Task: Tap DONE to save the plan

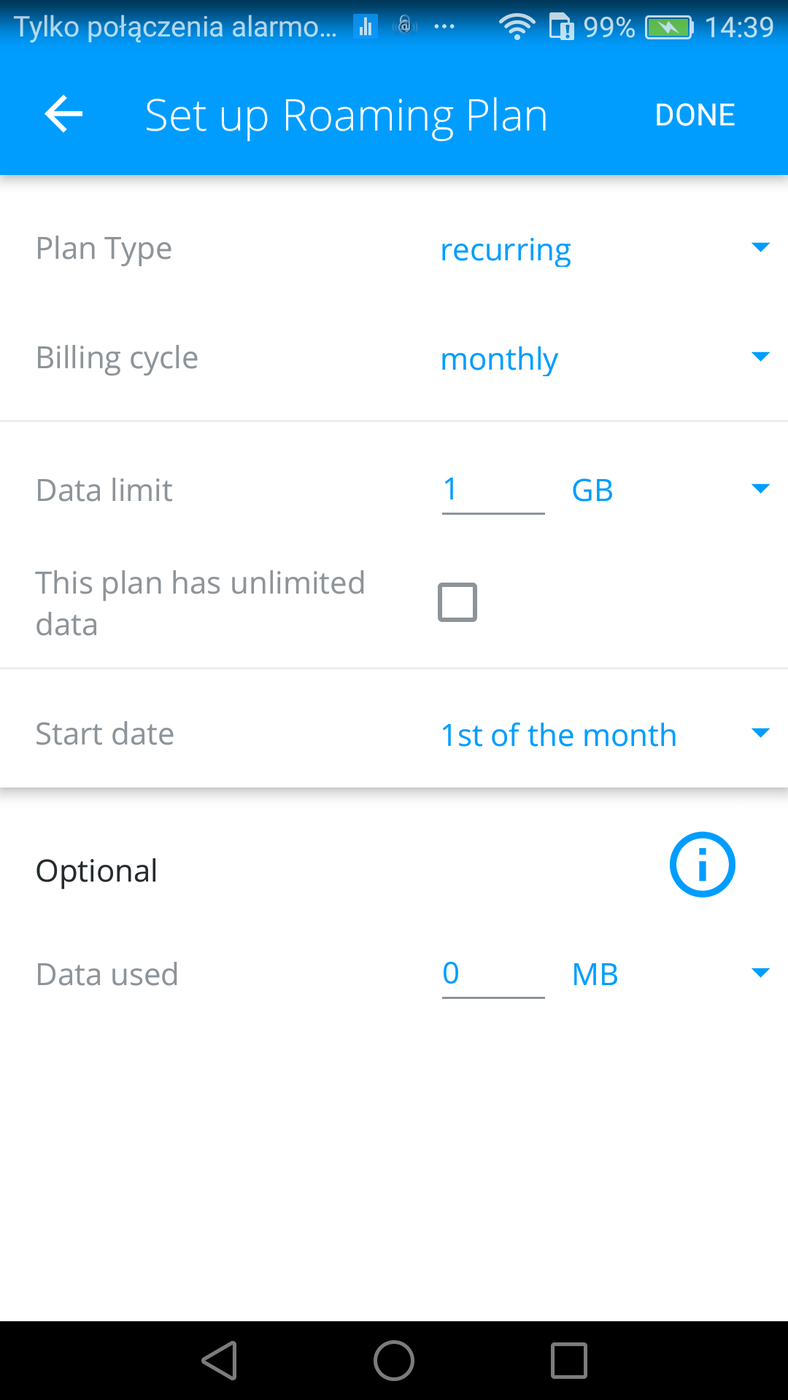Action: (695, 115)
